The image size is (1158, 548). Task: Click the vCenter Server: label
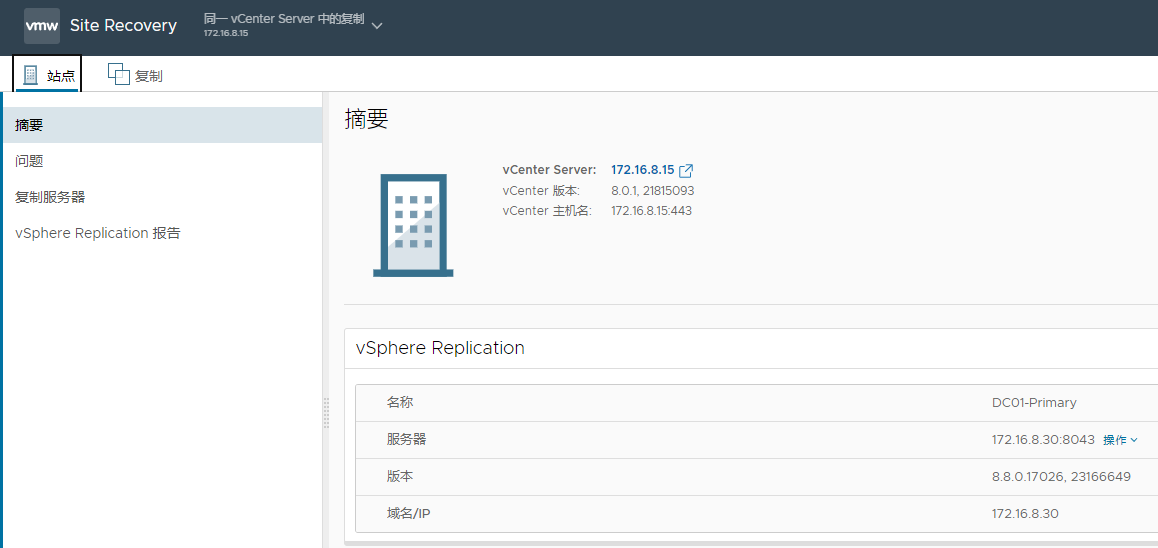(549, 171)
